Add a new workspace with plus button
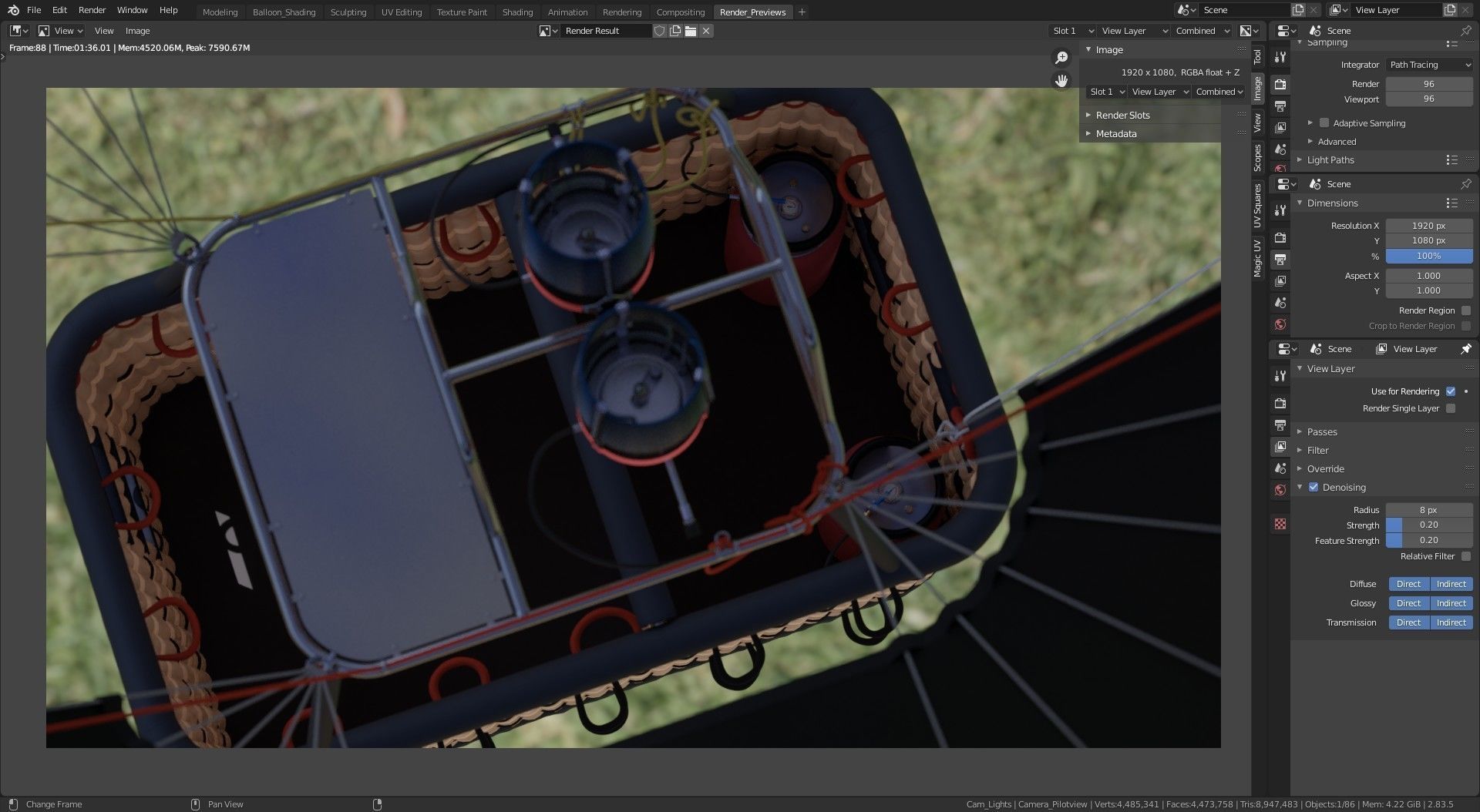 802,12
